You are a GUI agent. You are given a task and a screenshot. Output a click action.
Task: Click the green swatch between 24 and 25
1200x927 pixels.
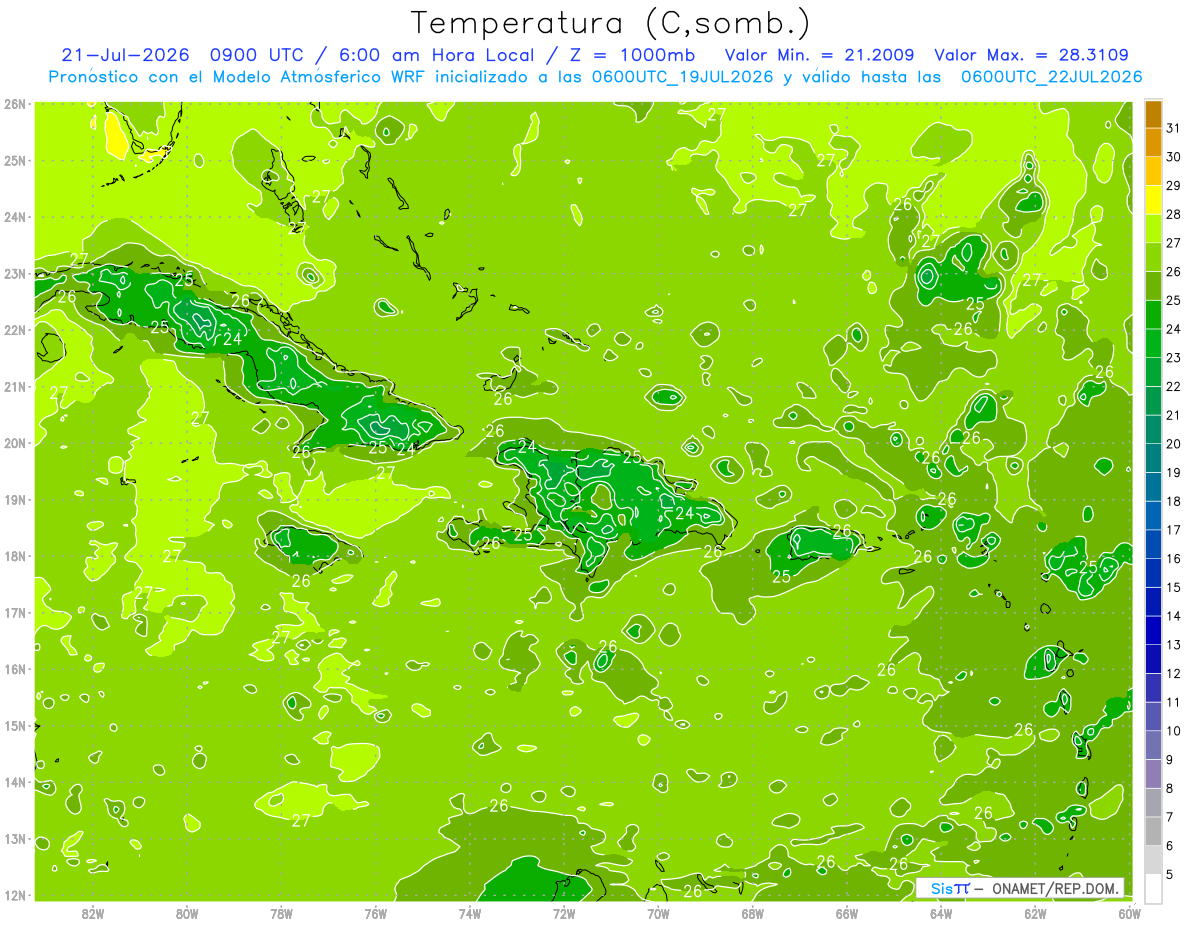point(1153,314)
